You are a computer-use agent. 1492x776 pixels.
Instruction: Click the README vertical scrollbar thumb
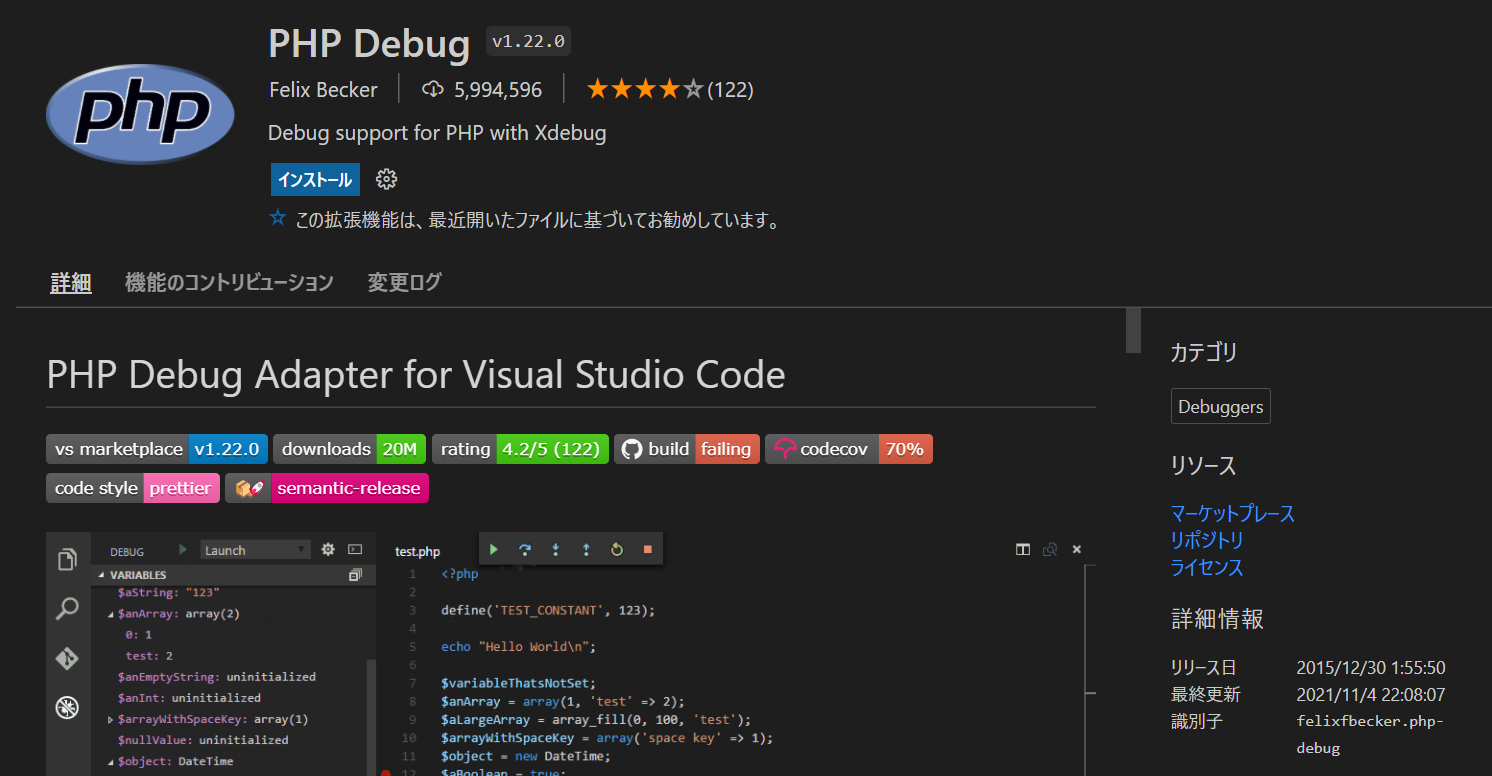click(1133, 330)
